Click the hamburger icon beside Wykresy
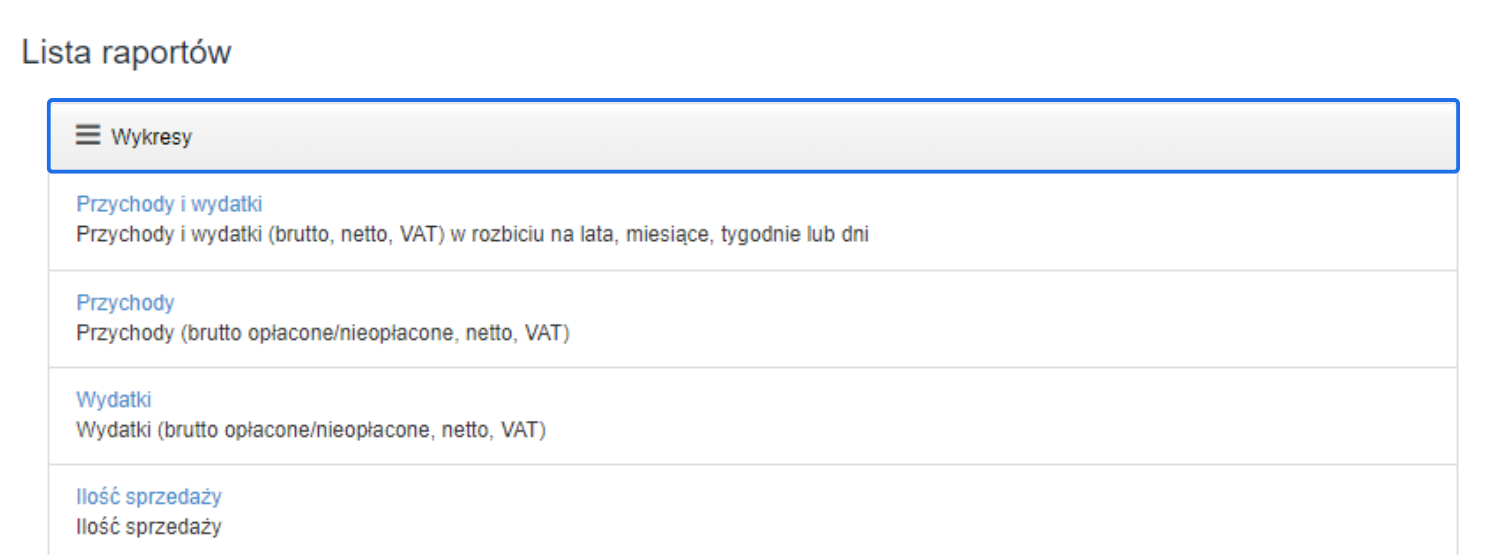The width and height of the screenshot is (1486, 555). (88, 135)
